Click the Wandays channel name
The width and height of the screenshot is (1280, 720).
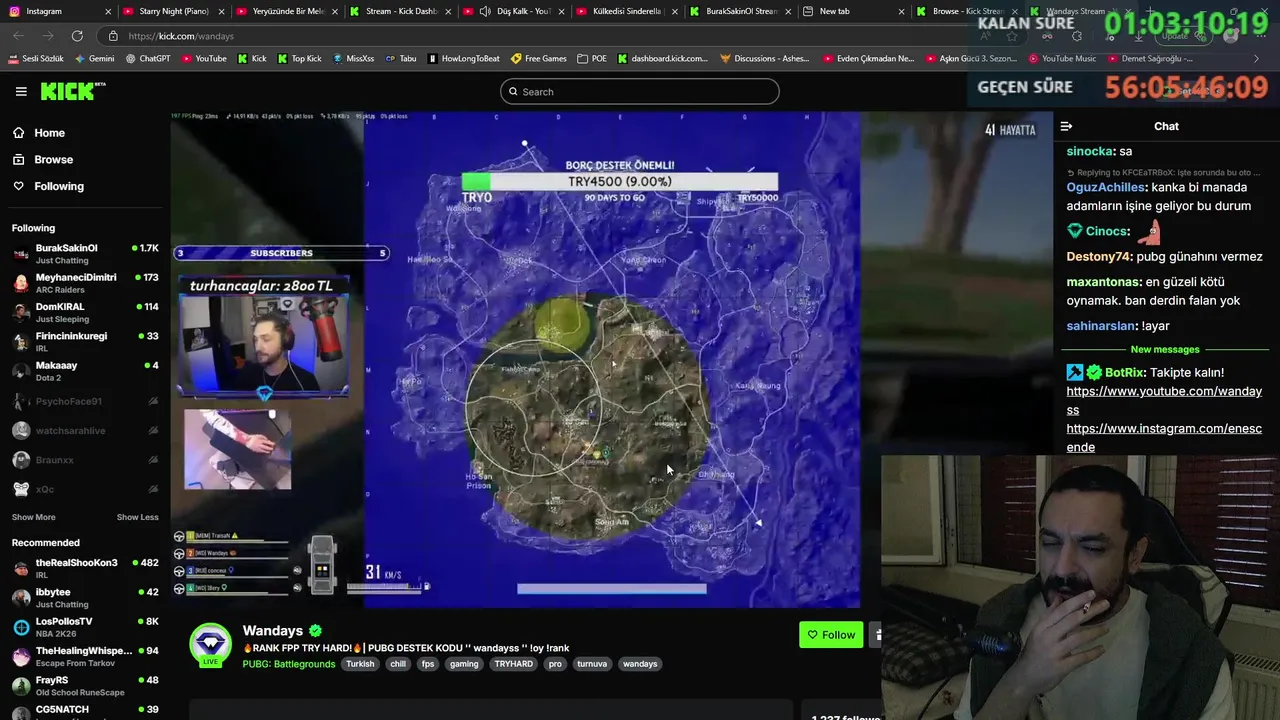tap(272, 631)
